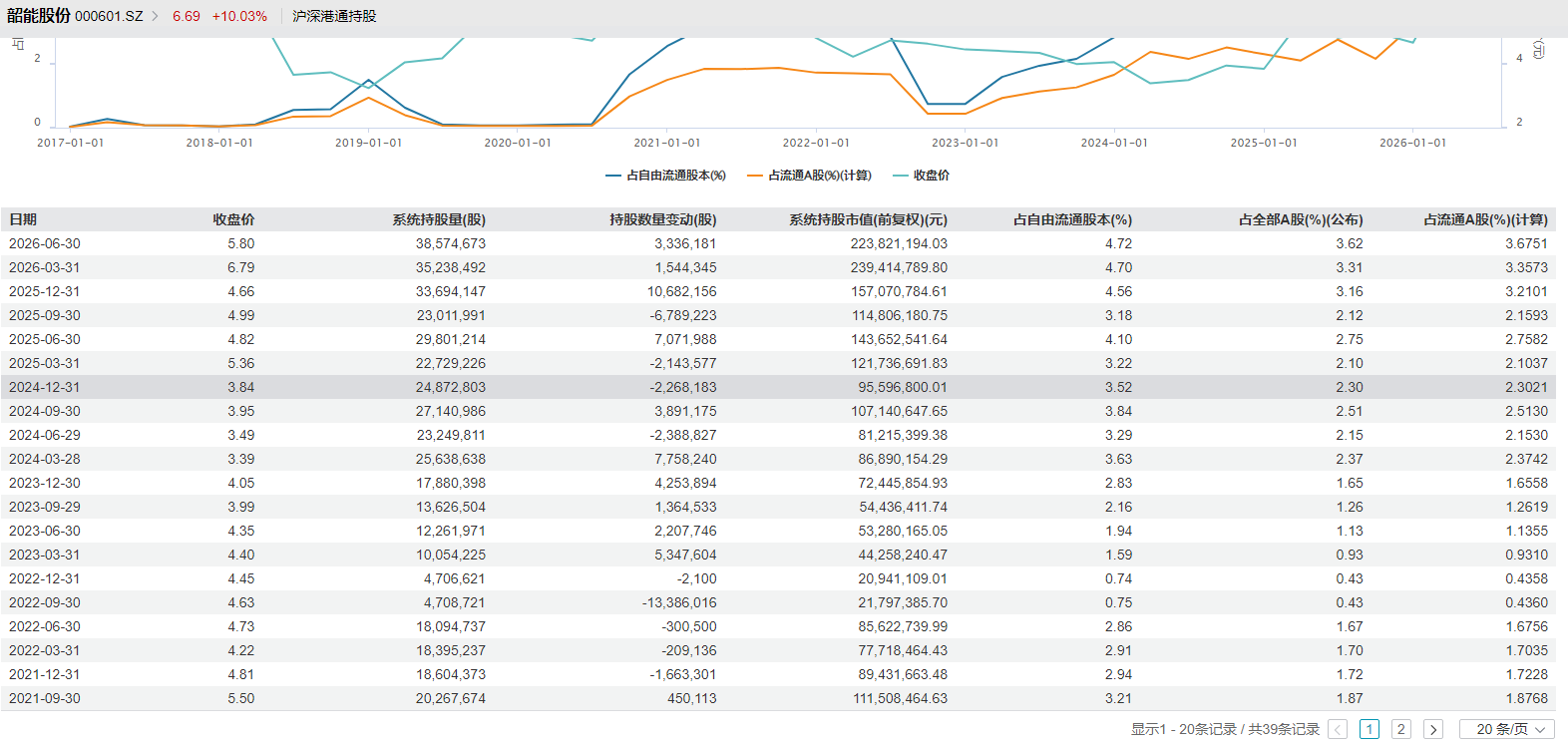Go to previous page arrow
The width and height of the screenshot is (1568, 746).
(x=1338, y=729)
